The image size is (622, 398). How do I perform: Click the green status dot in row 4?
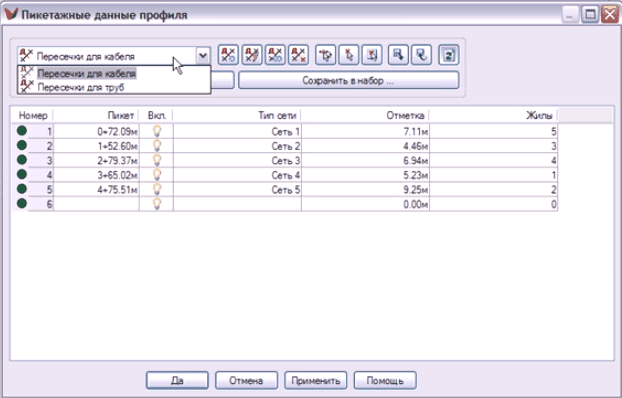click(22, 174)
